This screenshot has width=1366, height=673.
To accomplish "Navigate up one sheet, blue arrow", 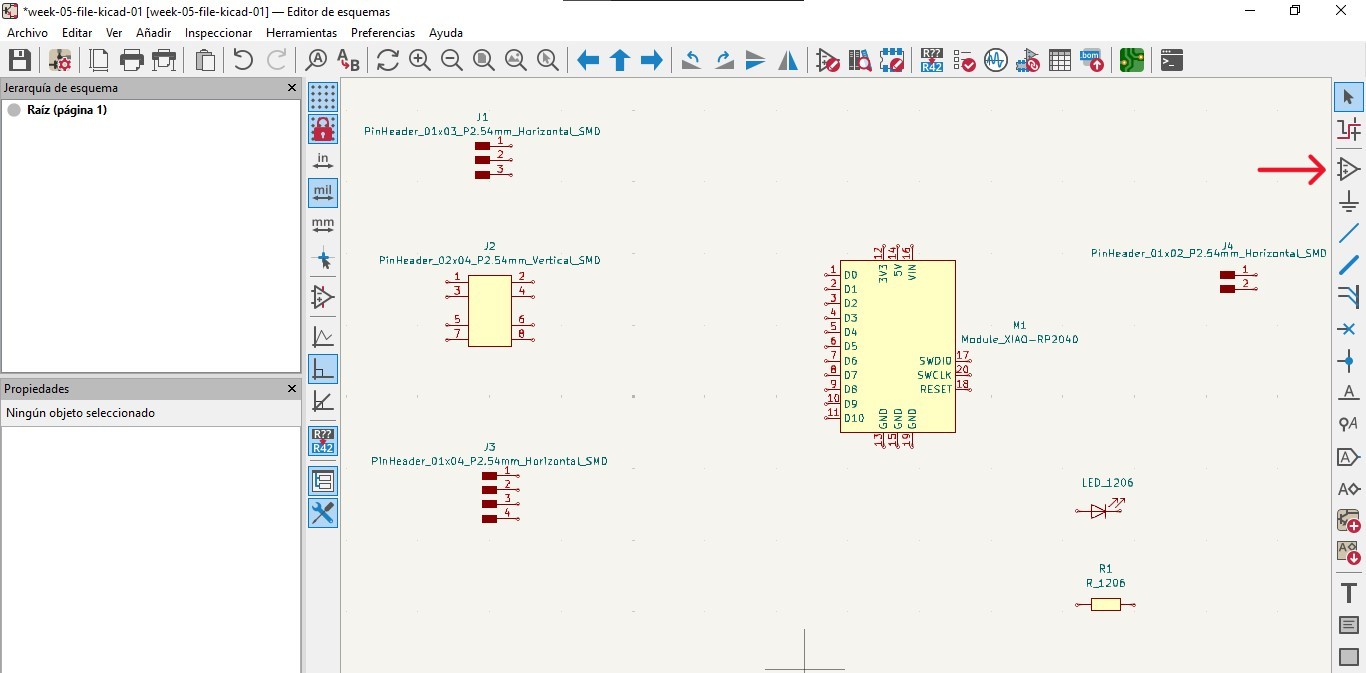I will tap(620, 60).
